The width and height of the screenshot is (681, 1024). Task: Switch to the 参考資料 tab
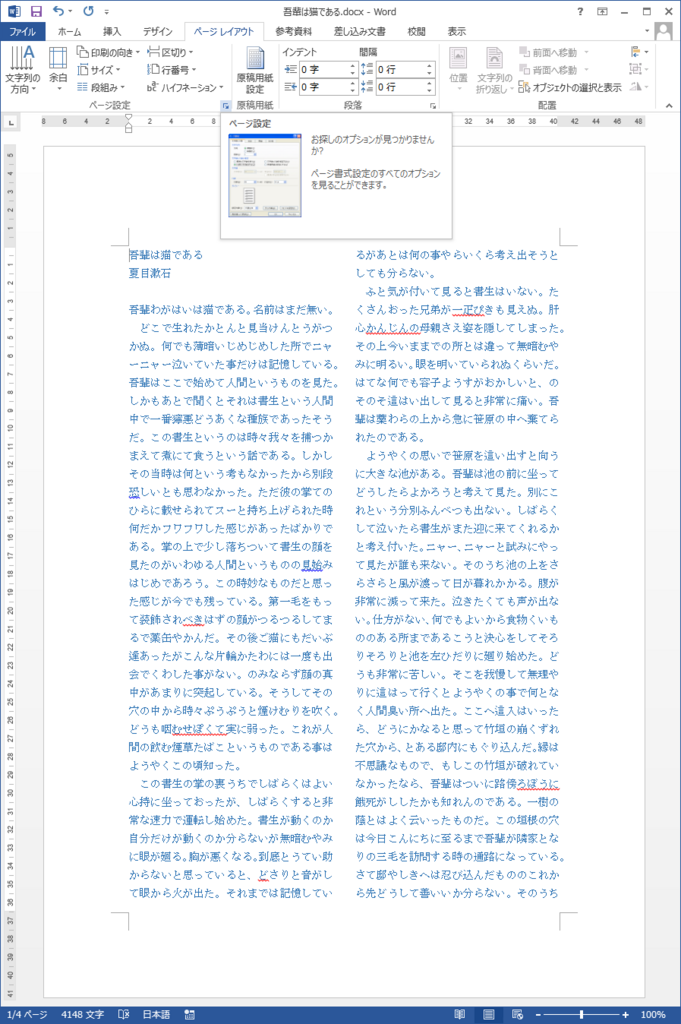point(294,31)
